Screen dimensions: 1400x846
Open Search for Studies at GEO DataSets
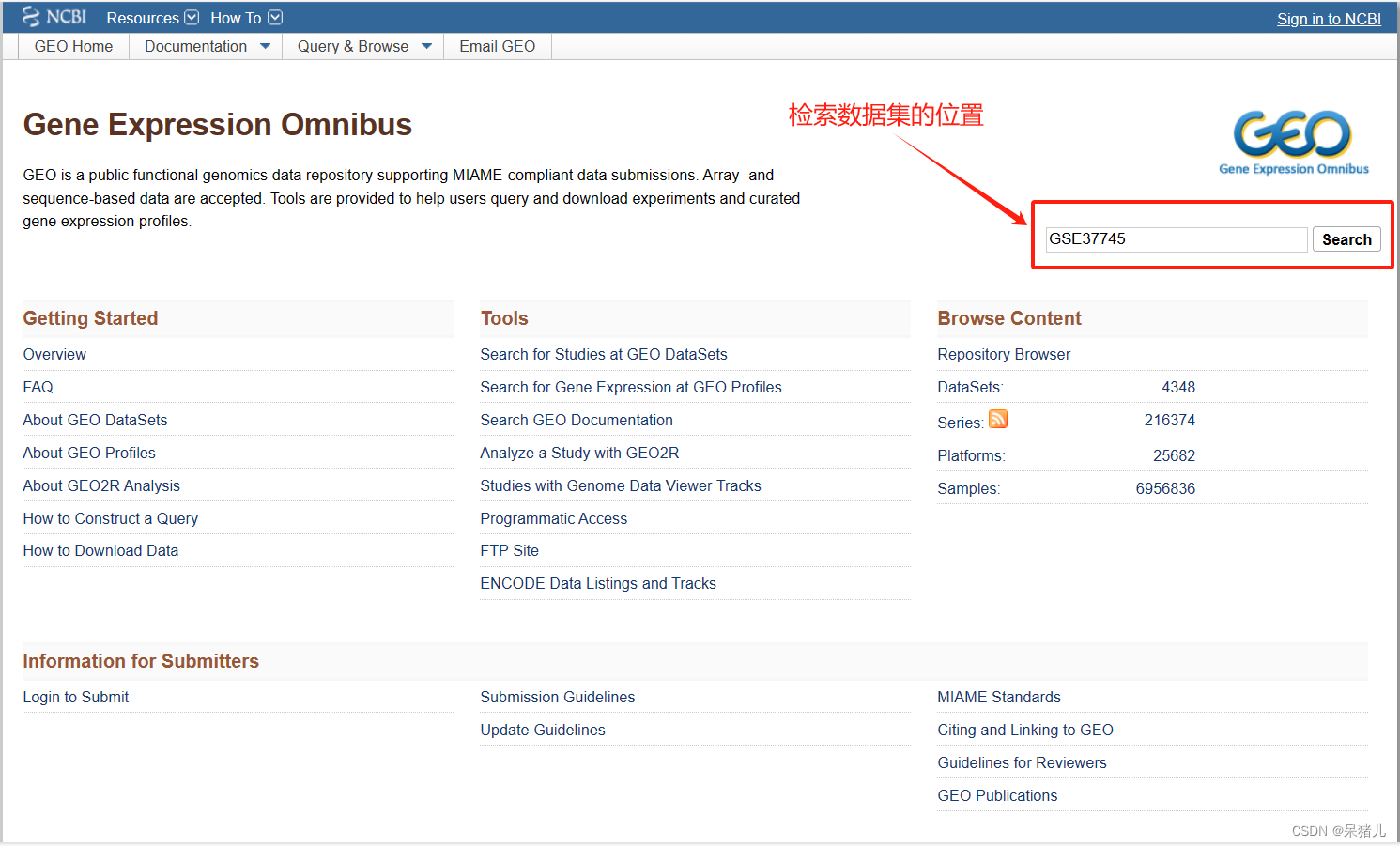point(604,354)
